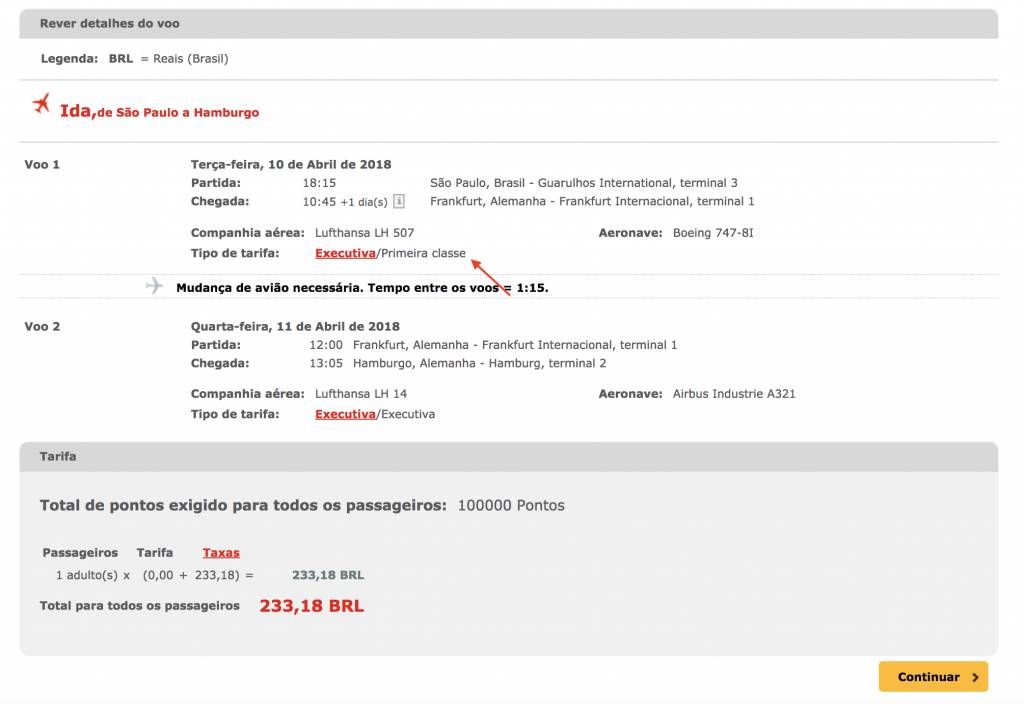Select São Paulo Guarulhos International terminal 3 text

(x=584, y=183)
